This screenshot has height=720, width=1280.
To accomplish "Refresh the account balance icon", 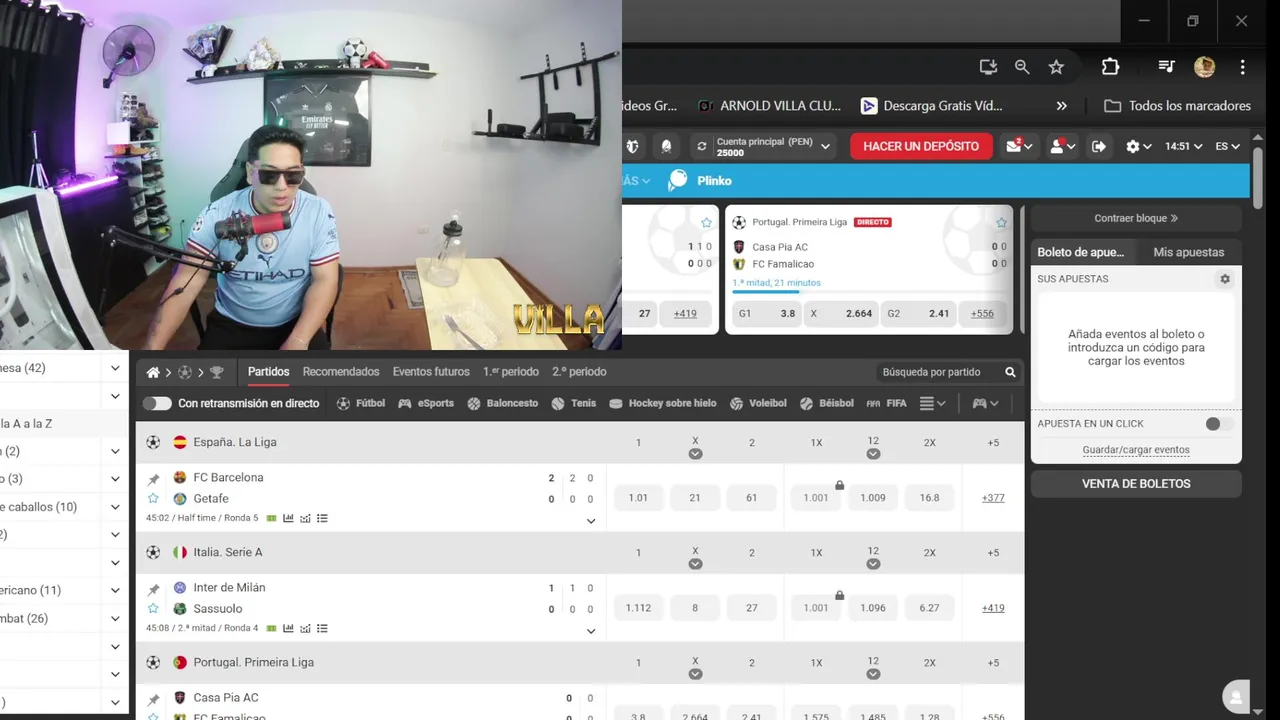I will [x=702, y=146].
